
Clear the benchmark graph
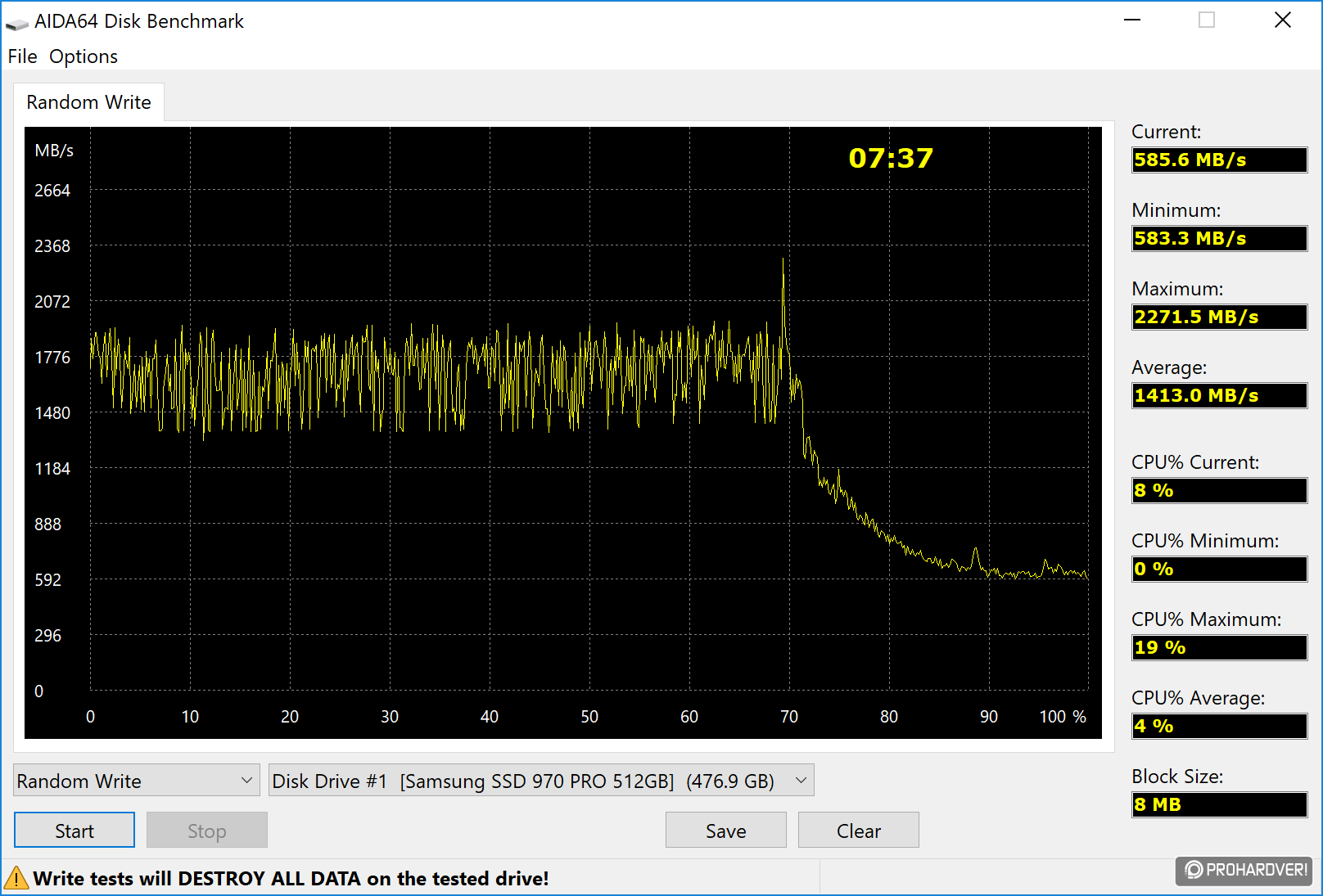tap(859, 831)
